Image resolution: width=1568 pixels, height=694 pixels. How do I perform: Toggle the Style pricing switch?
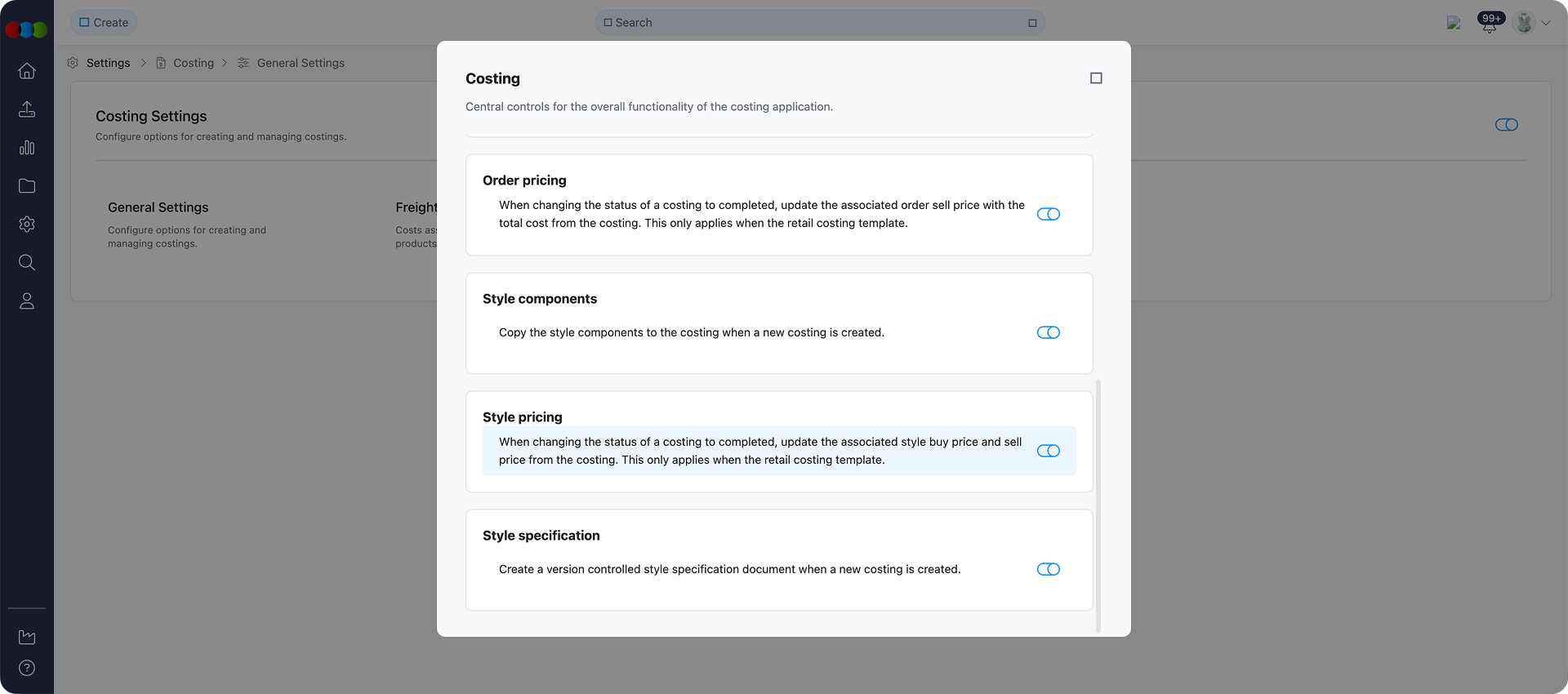click(1048, 451)
